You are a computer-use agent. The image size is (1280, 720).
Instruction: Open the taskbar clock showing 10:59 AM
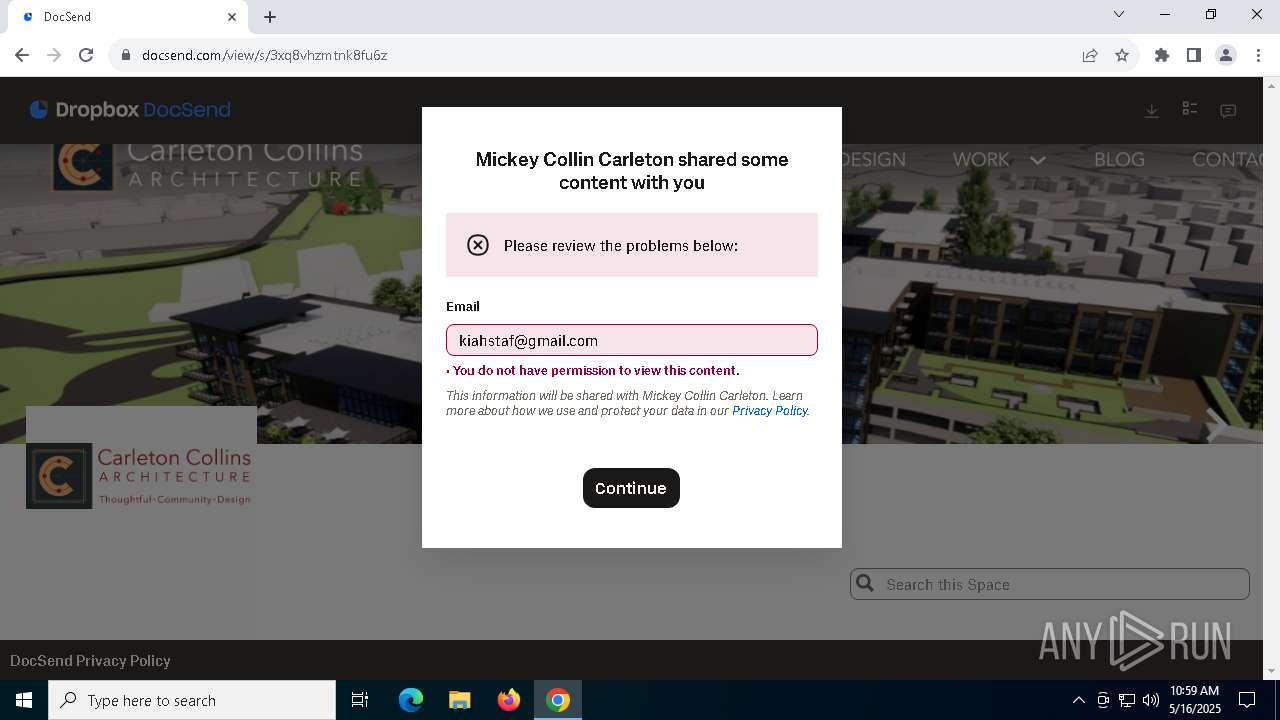(x=1194, y=700)
